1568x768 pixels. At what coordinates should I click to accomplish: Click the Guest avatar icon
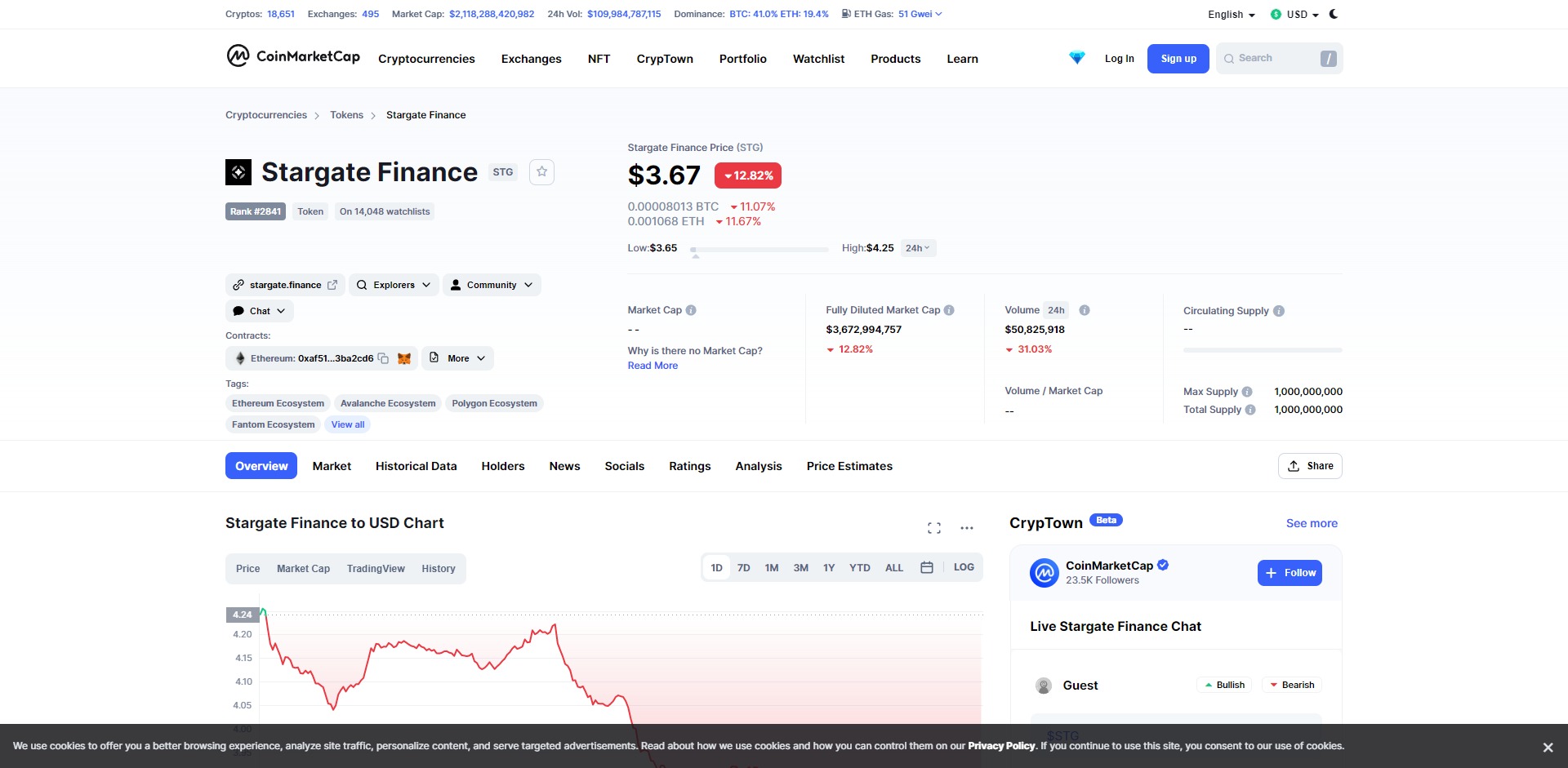[1044, 686]
